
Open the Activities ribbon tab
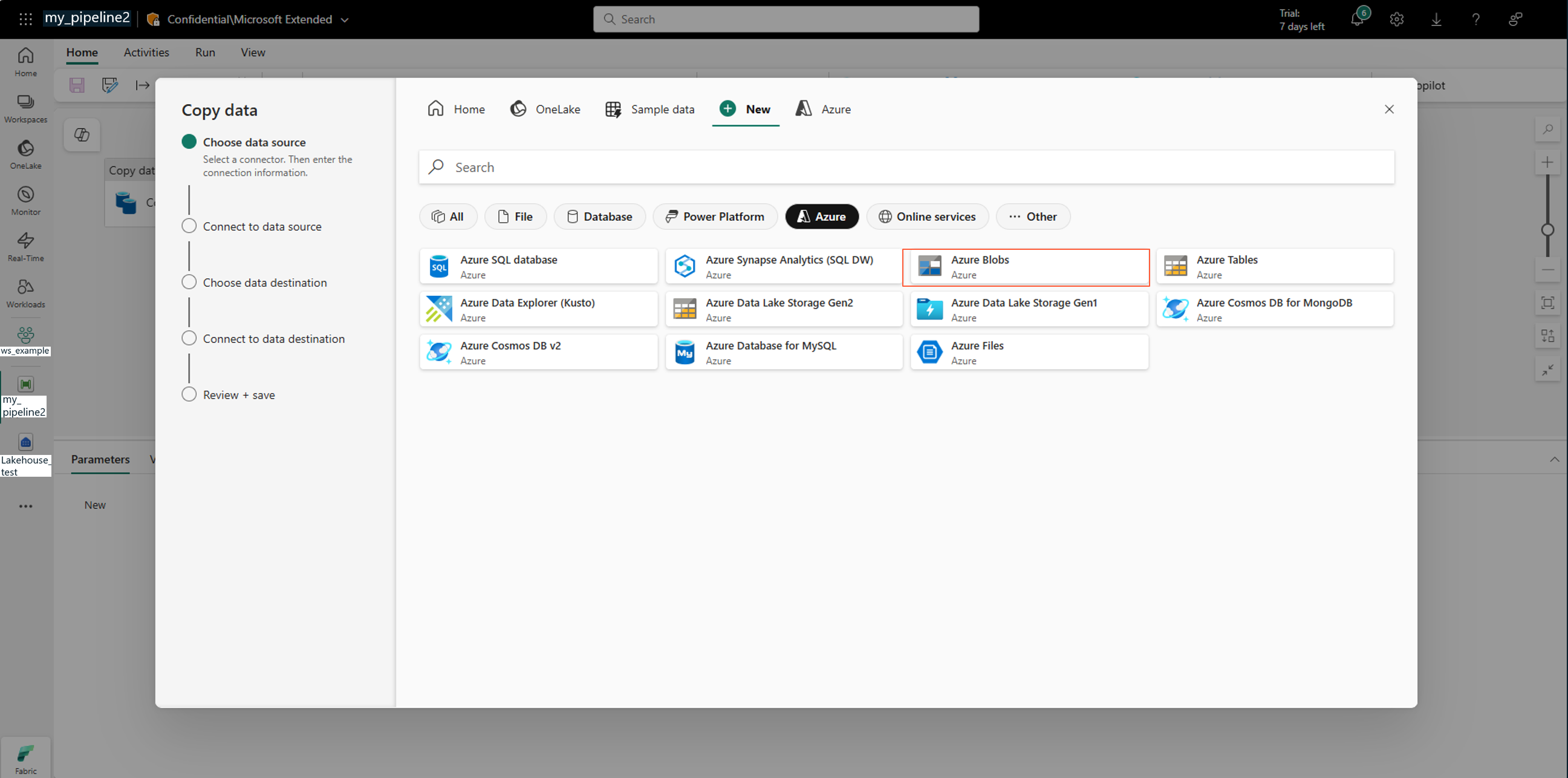pos(146,53)
